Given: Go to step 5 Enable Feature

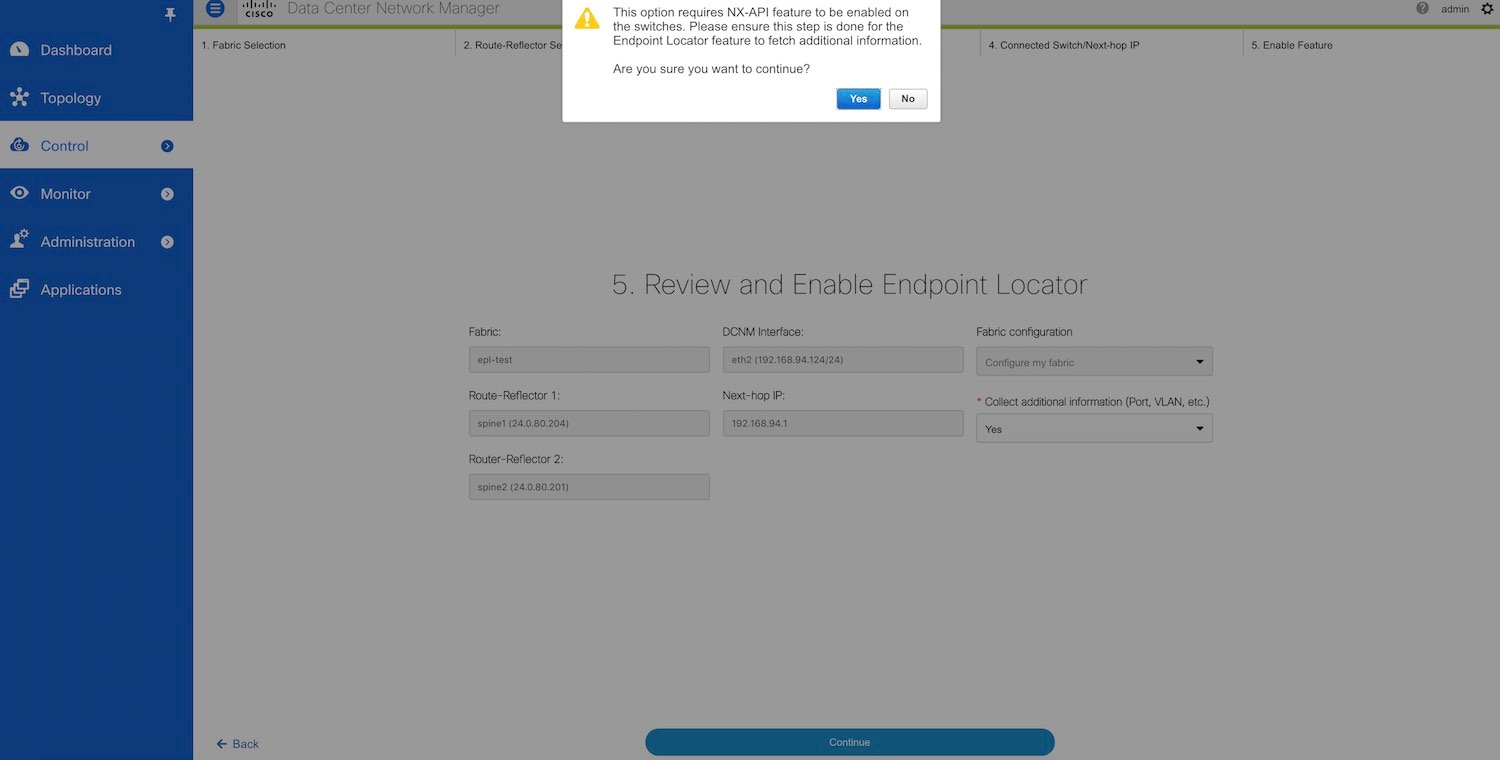Looking at the screenshot, I should pyautogui.click(x=1291, y=45).
